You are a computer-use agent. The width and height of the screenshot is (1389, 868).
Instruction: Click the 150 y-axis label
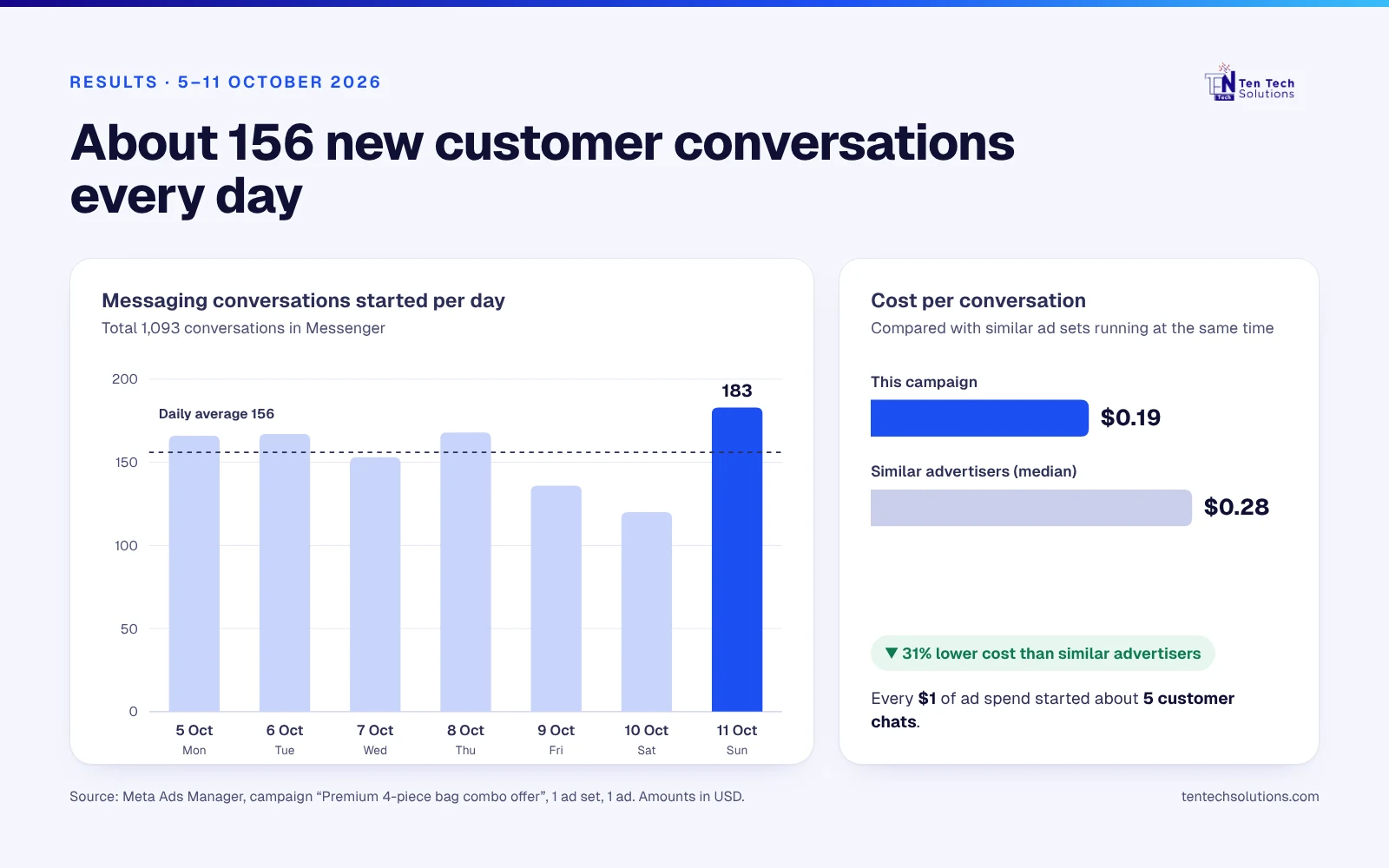[127, 463]
